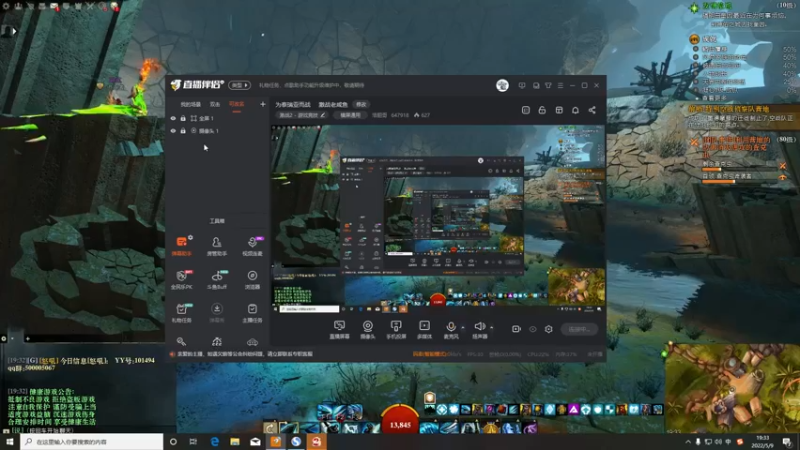Screen dimensions: 800x450
Task: Open Microsoft Edge from the taskbar
Action: [x=215, y=441]
